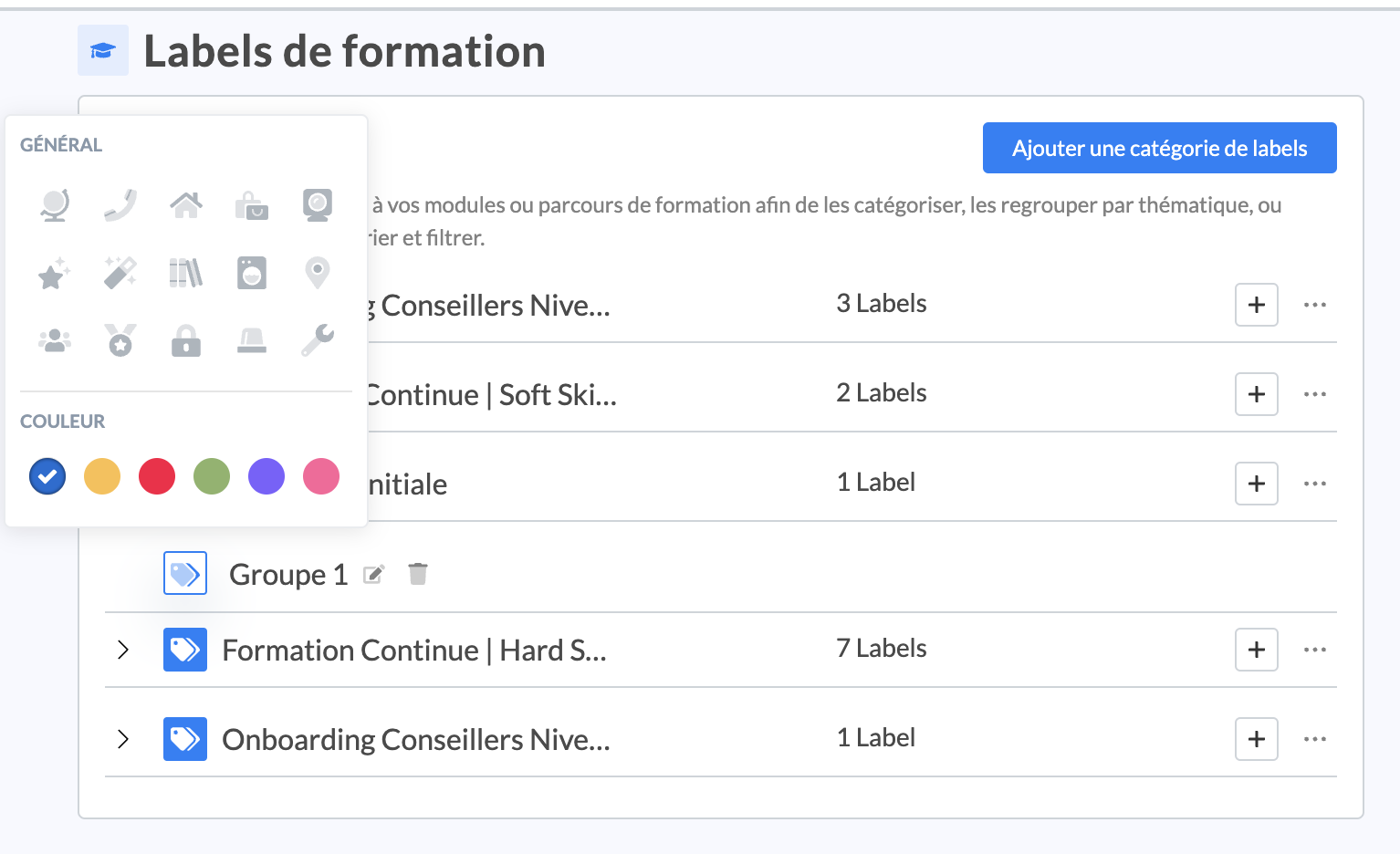This screenshot has width=1400, height=854.
Task: Add label to the 2 Labels category
Action: click(1256, 394)
